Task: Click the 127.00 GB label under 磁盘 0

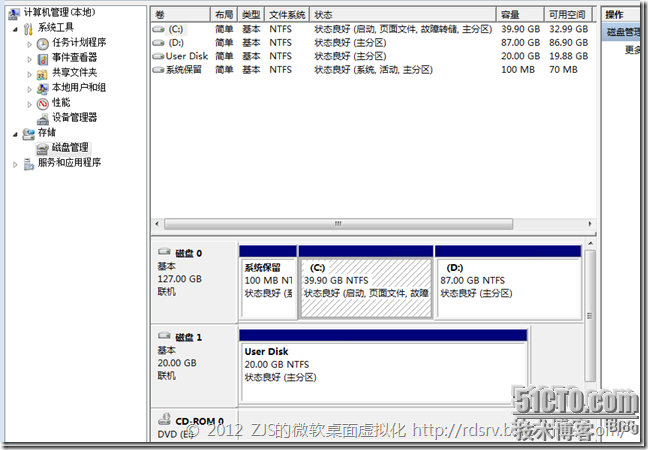Action: click(x=180, y=279)
